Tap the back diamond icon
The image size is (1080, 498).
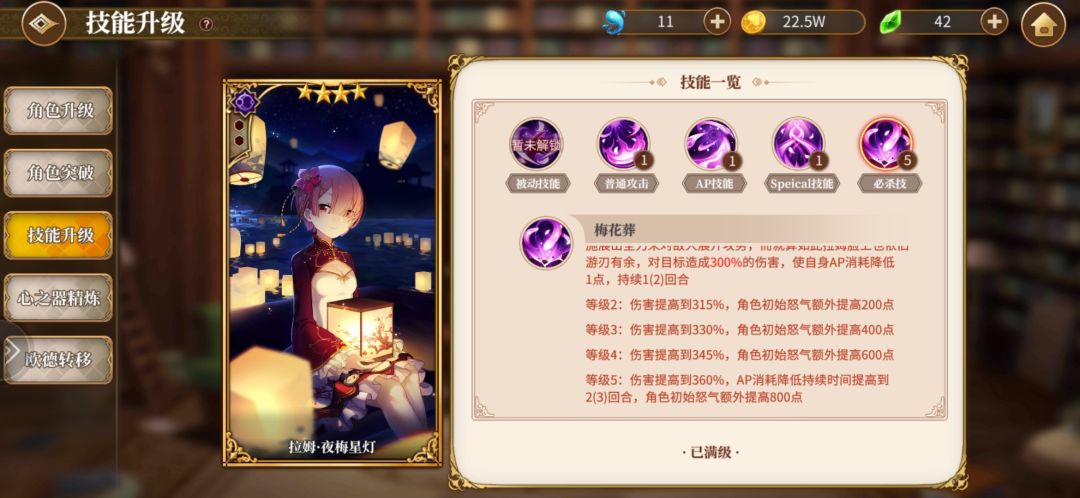pos(44,23)
